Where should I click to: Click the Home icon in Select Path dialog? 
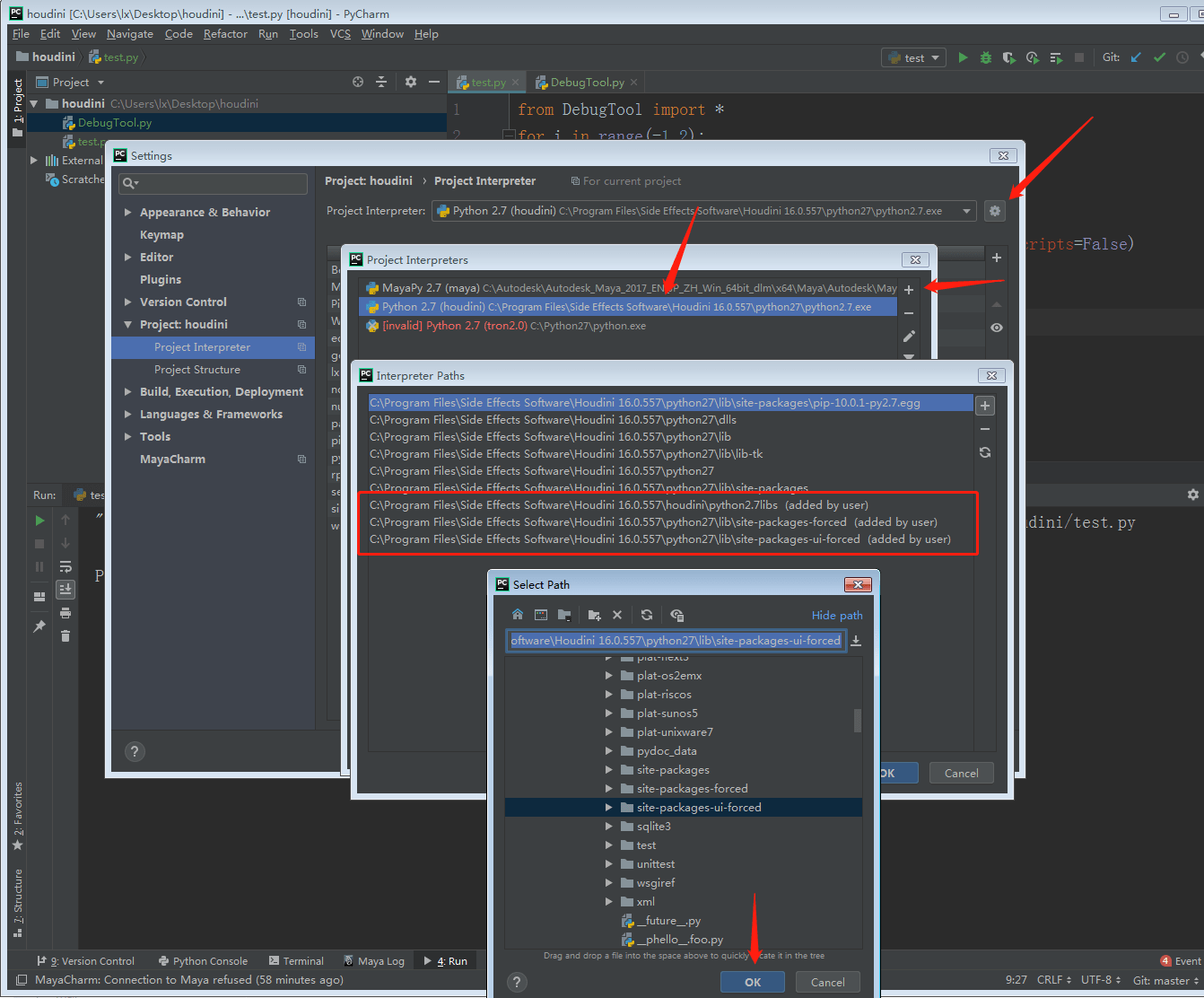[518, 615]
